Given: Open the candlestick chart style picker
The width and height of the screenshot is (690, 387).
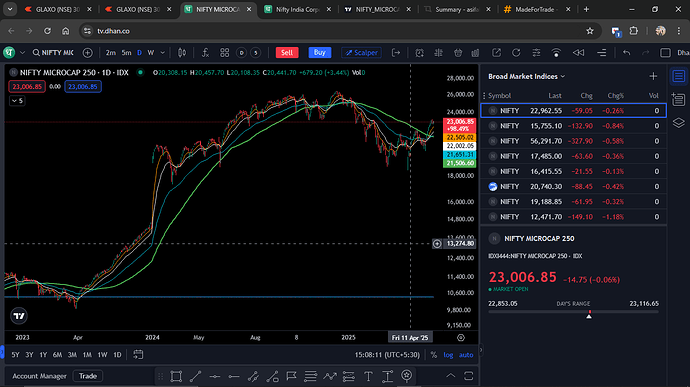Looking at the screenshot, I should point(181,53).
